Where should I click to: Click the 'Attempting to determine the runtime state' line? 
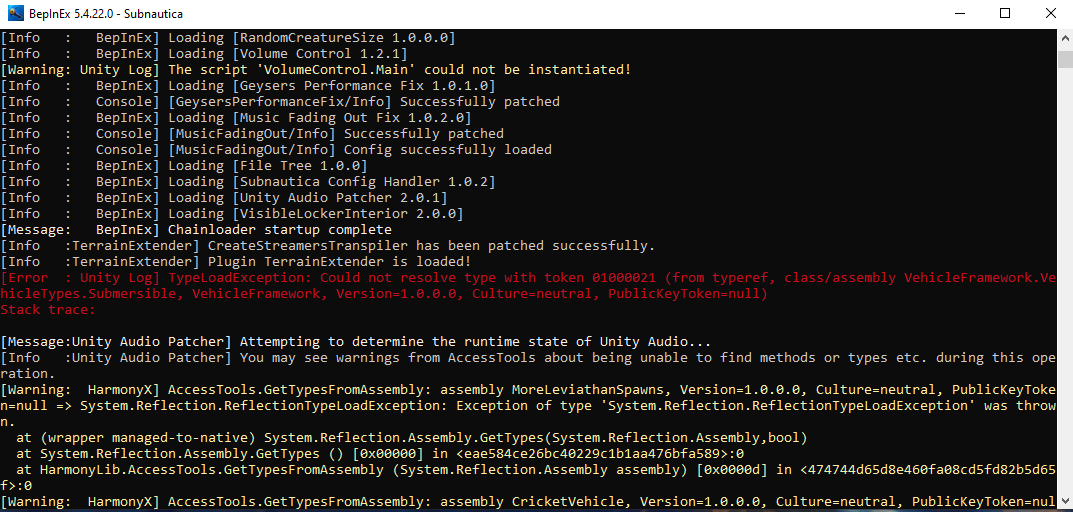[356, 341]
